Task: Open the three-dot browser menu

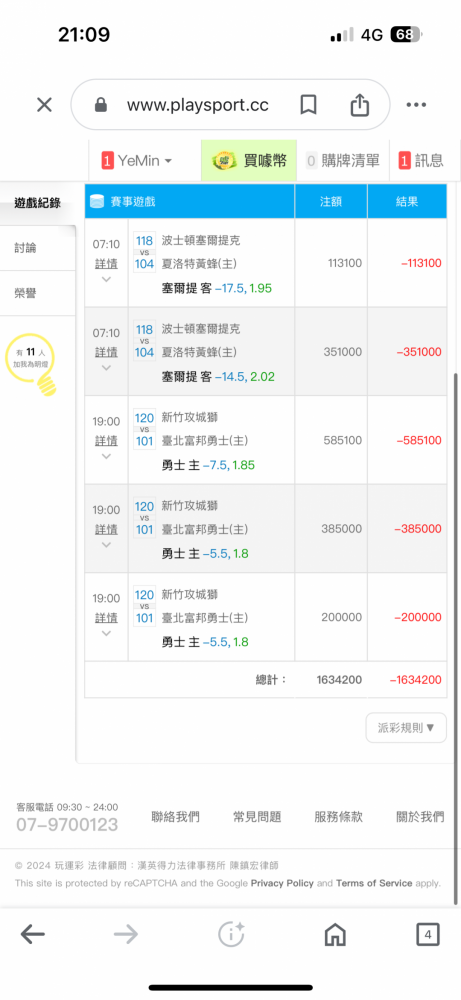Action: click(416, 105)
